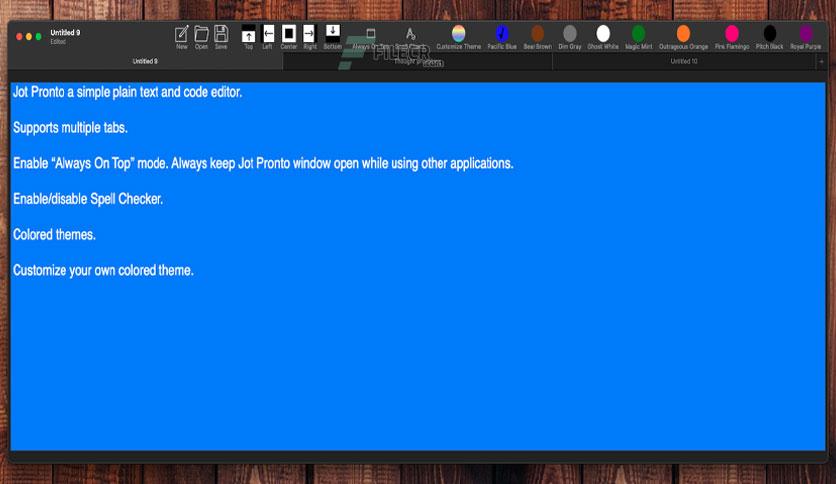
Task: Maximize the window with the green button
Action: [x=38, y=37]
